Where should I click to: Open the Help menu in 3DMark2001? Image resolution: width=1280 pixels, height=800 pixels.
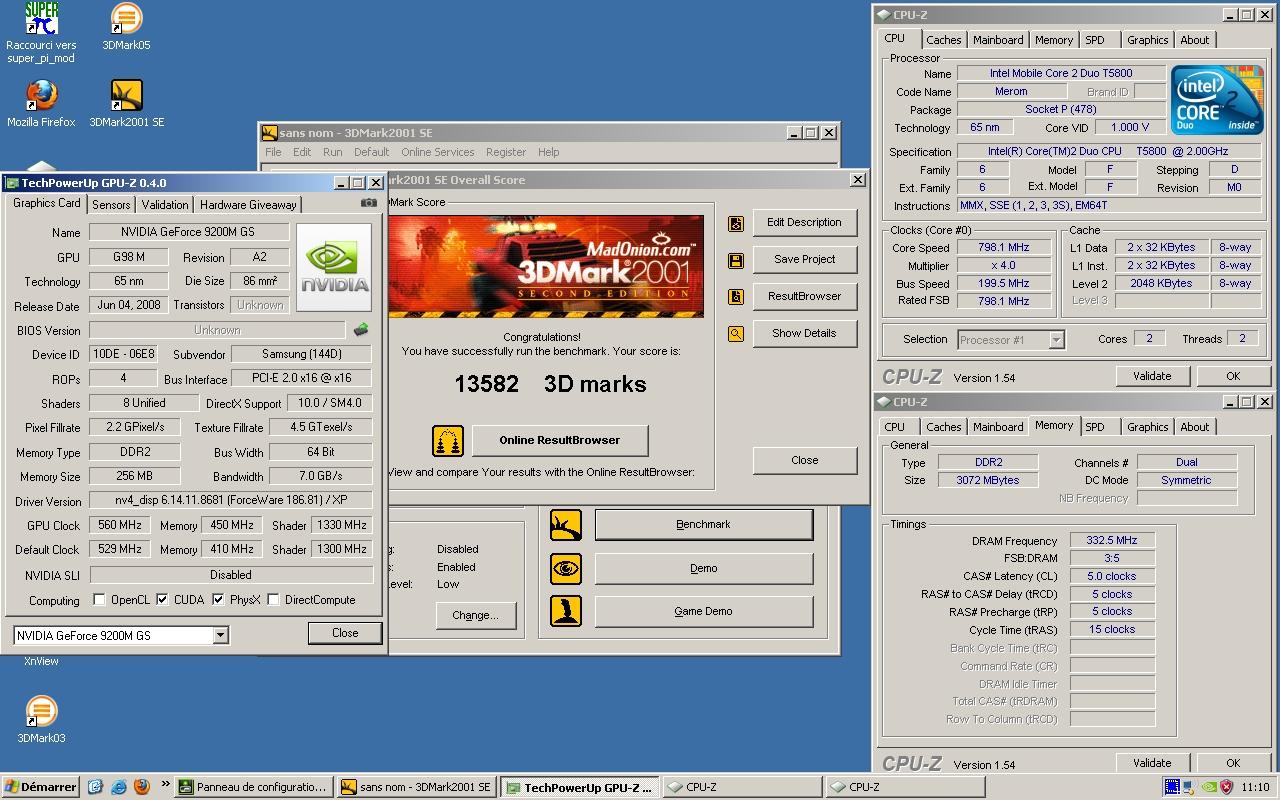[x=548, y=152]
